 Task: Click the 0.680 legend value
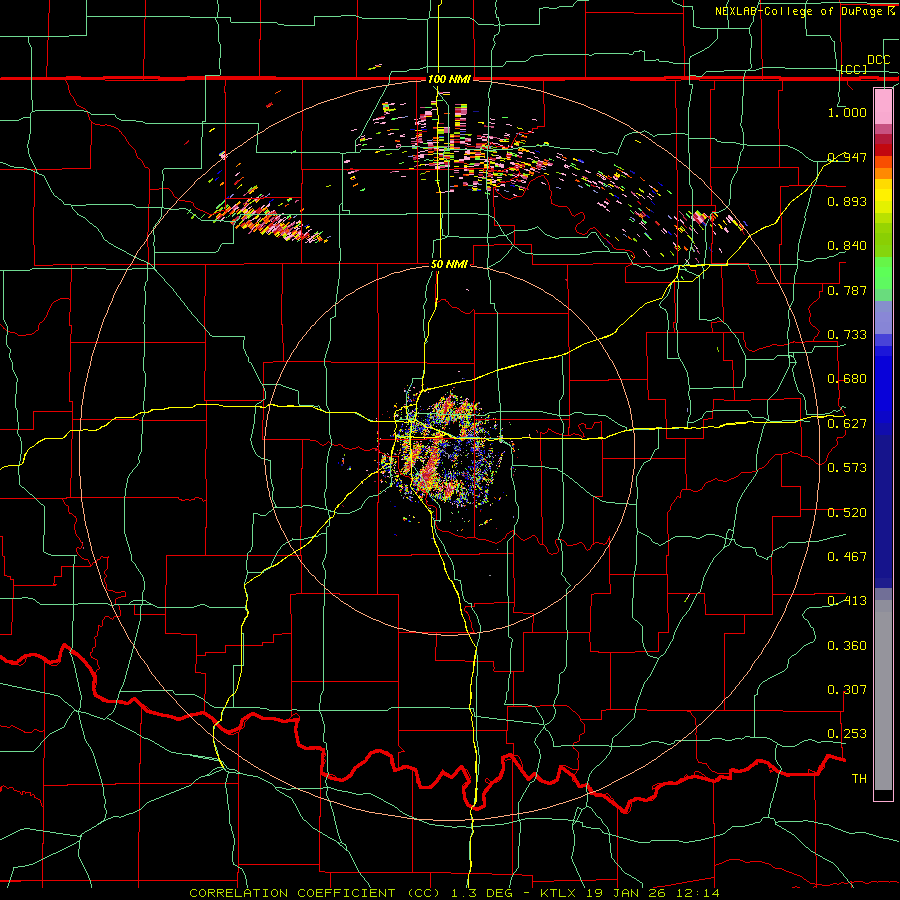pyautogui.click(x=847, y=379)
